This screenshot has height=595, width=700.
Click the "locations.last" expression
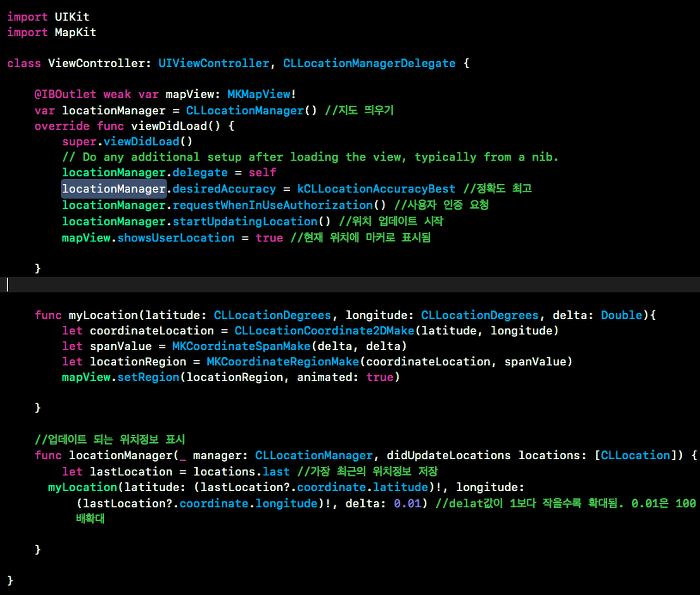pyautogui.click(x=242, y=472)
